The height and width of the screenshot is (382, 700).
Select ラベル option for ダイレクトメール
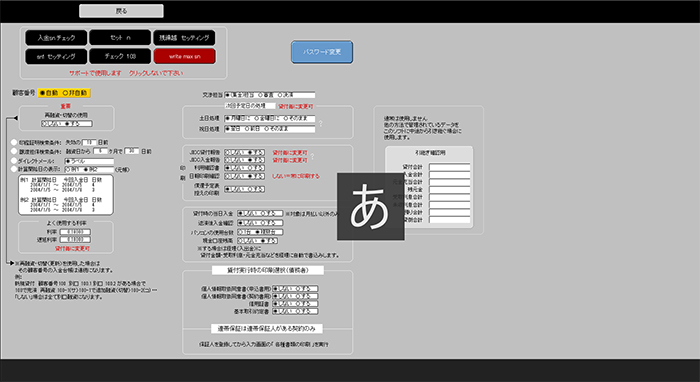tap(75, 161)
